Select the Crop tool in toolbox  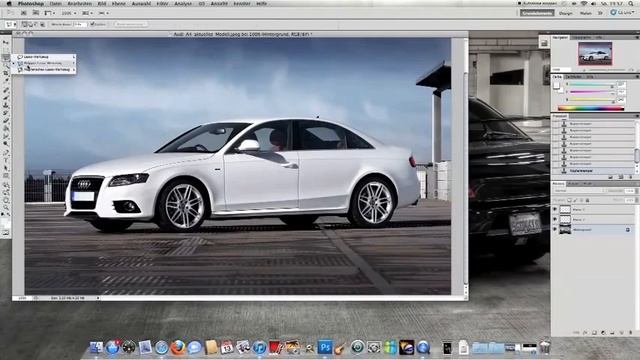[6, 73]
